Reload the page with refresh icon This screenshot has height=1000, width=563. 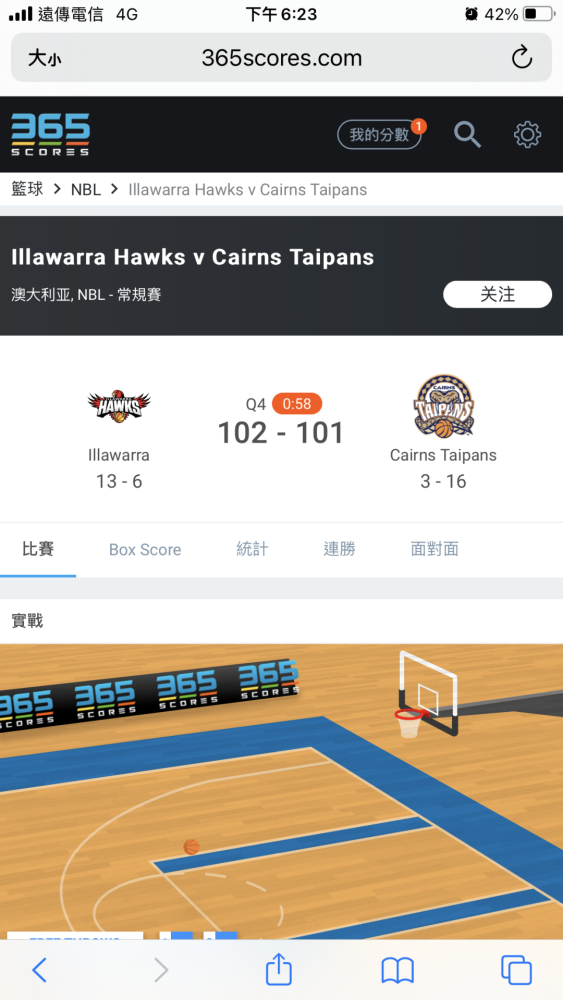(x=522, y=57)
